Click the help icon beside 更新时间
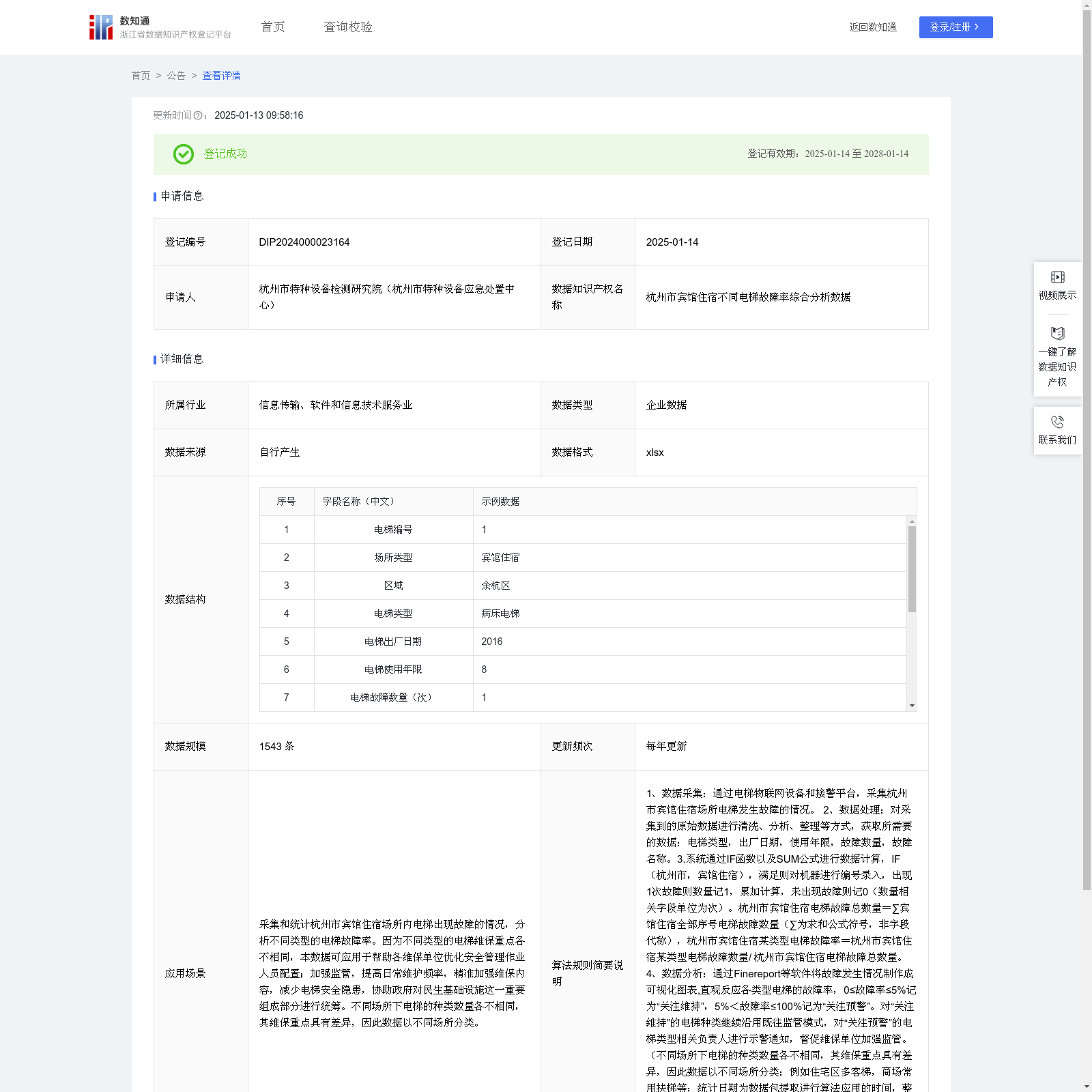 pyautogui.click(x=198, y=115)
